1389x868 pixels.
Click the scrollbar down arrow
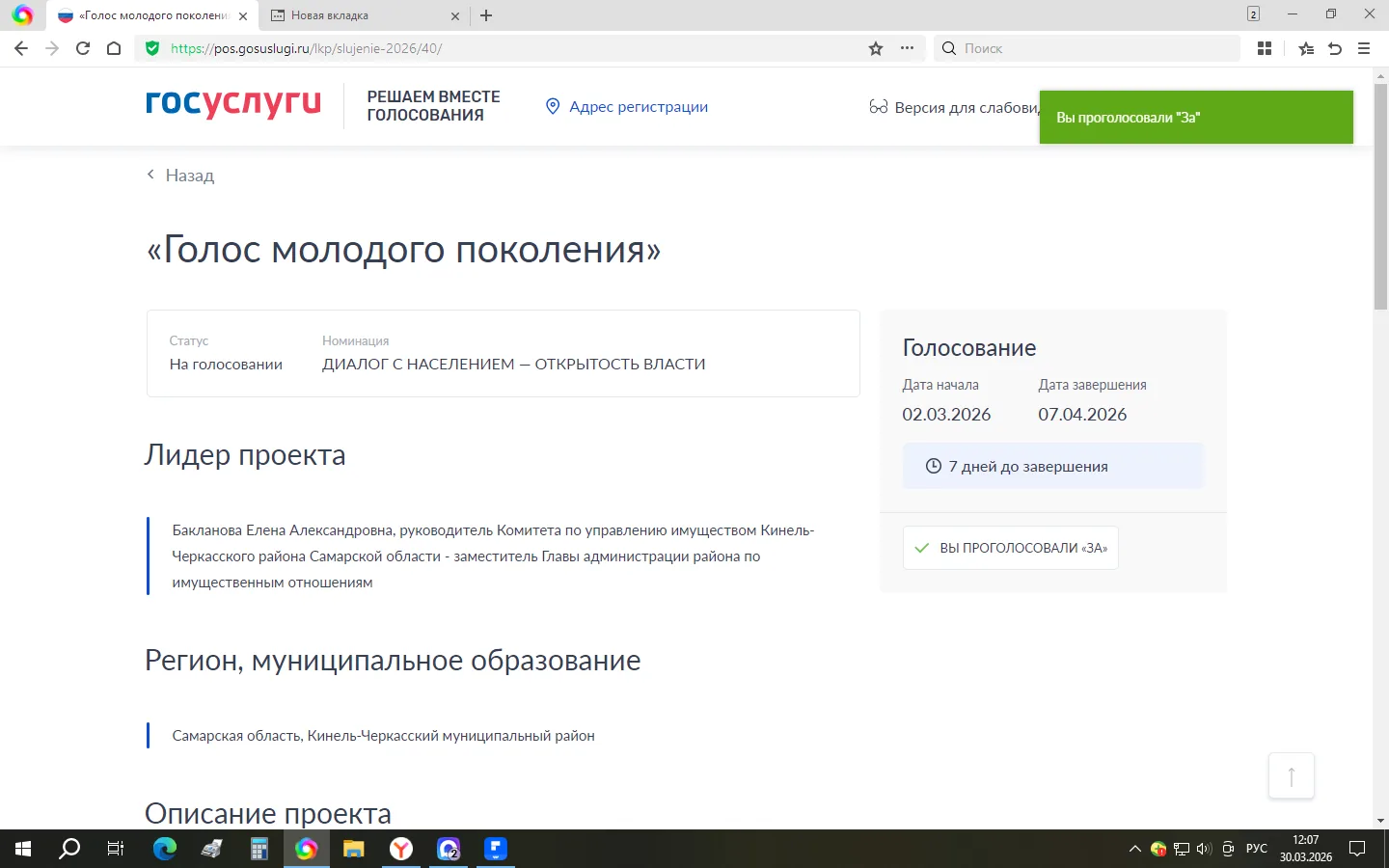tap(1380, 821)
